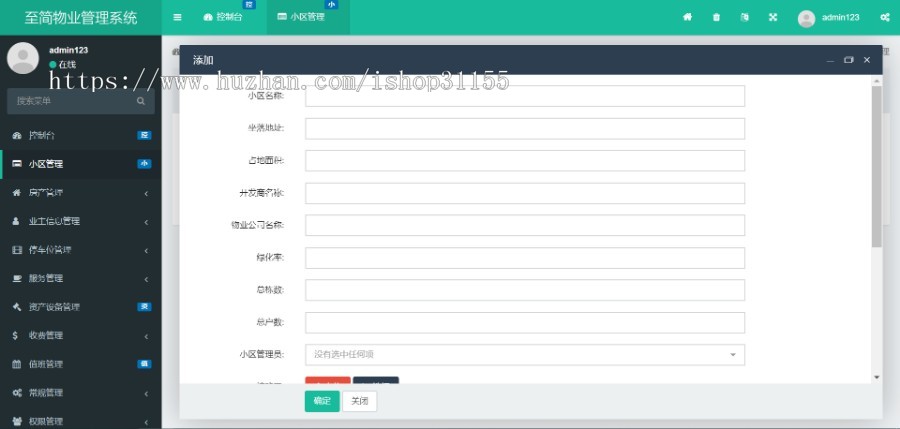
Task: Click the dollar icon for 收费管理
Action: click(15, 335)
